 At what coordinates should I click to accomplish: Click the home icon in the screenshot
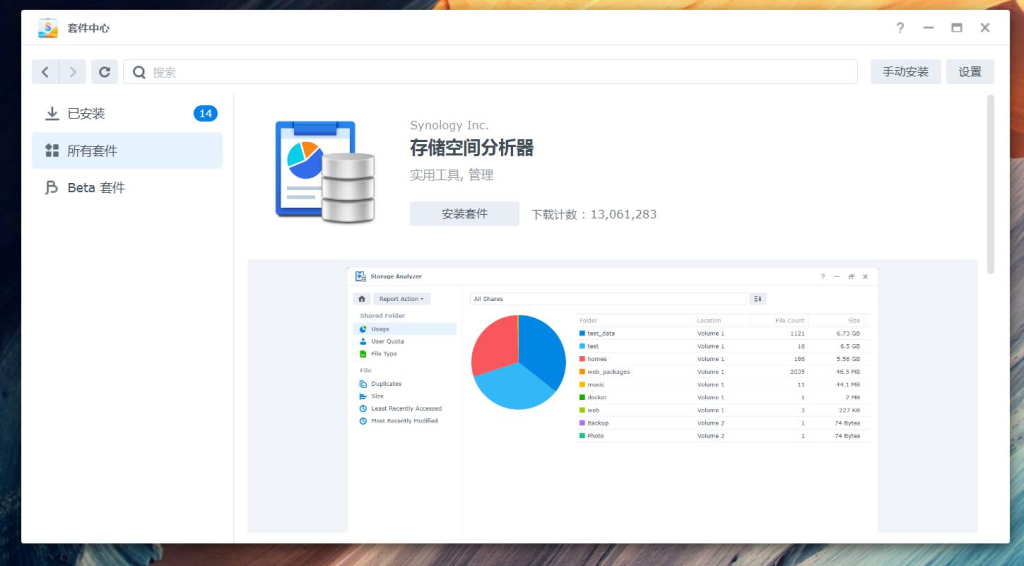[361, 299]
